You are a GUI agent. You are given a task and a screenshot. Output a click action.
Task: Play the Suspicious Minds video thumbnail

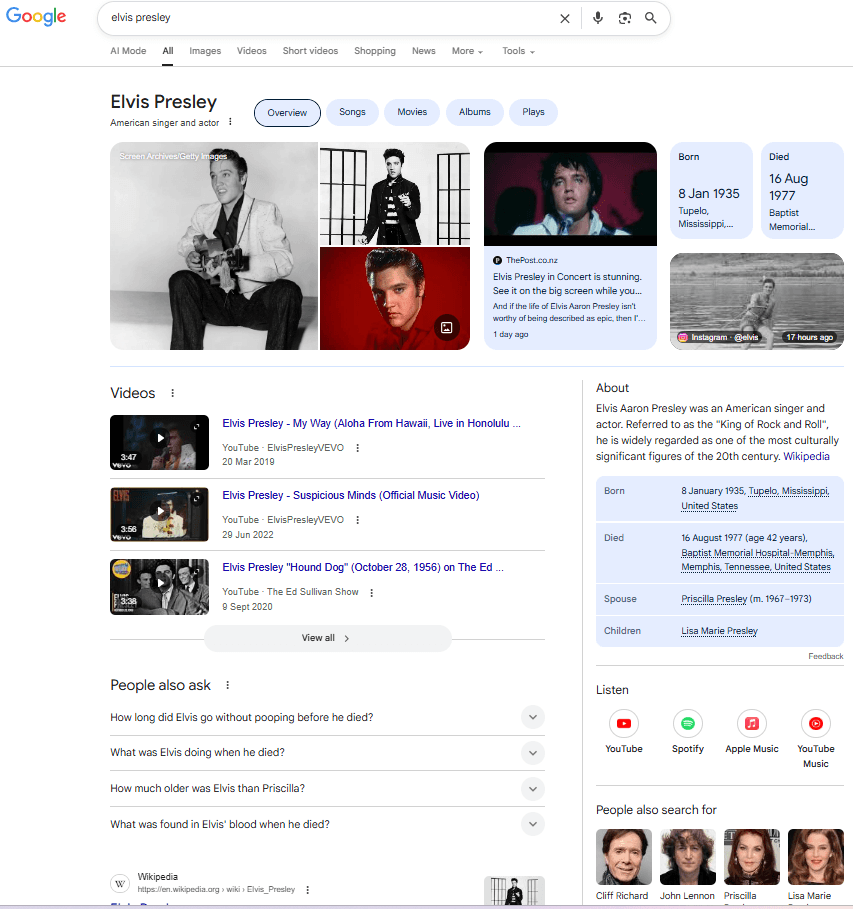159,514
